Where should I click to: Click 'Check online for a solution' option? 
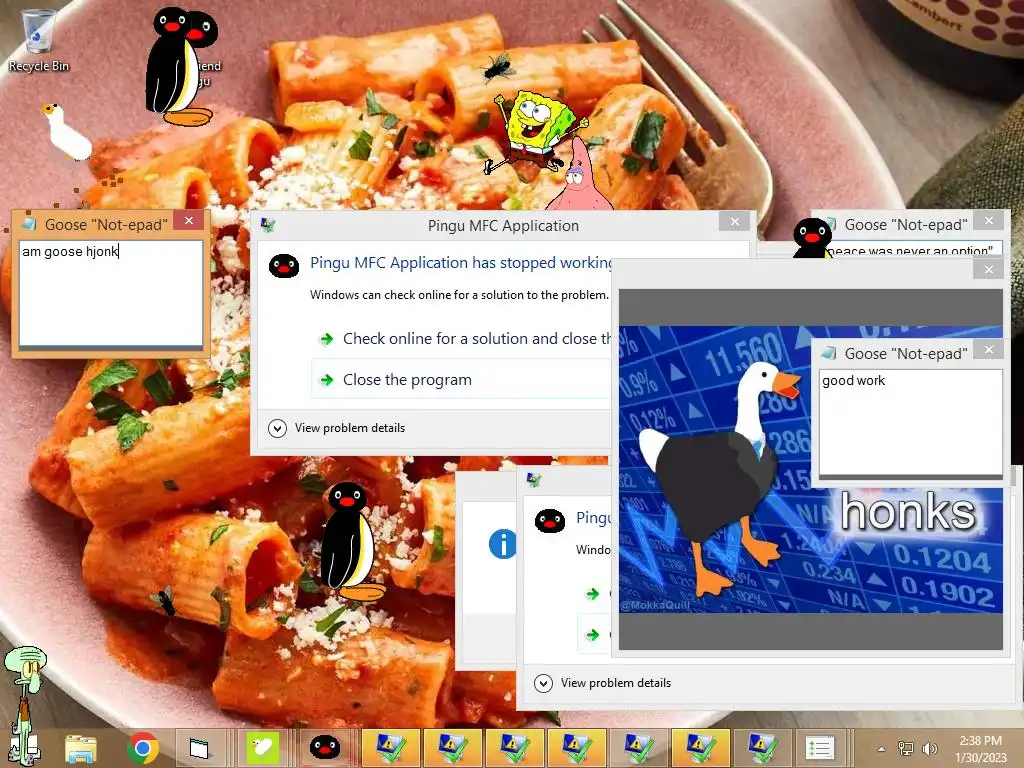click(x=465, y=338)
